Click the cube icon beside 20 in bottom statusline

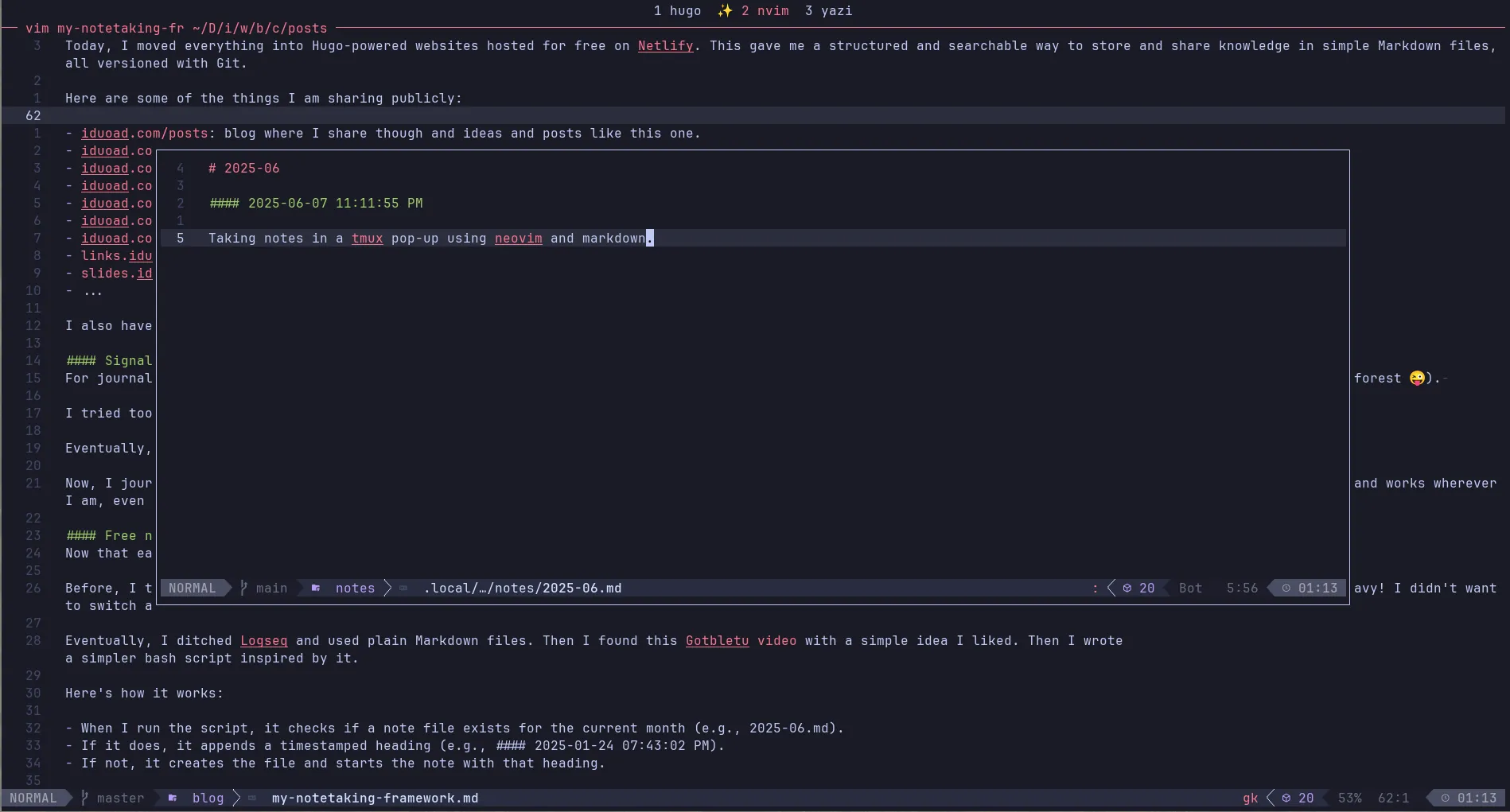pos(1286,798)
